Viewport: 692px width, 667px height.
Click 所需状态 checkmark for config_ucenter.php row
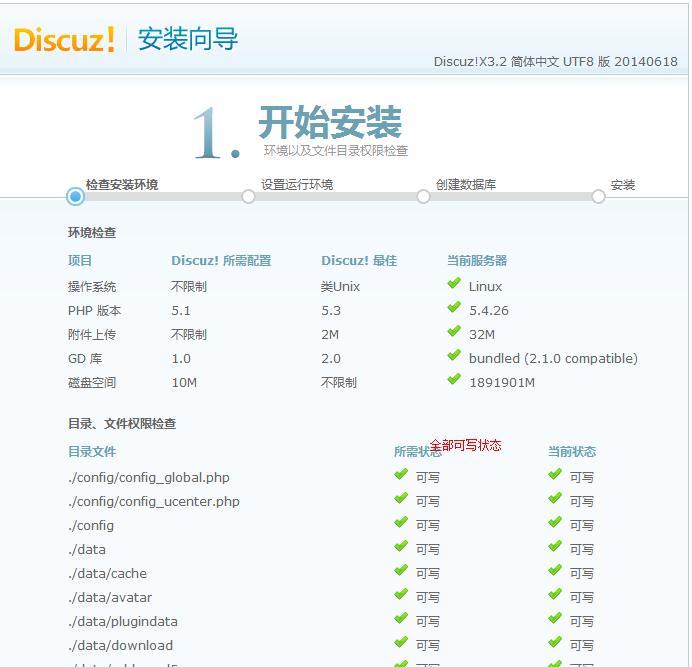[401, 498]
